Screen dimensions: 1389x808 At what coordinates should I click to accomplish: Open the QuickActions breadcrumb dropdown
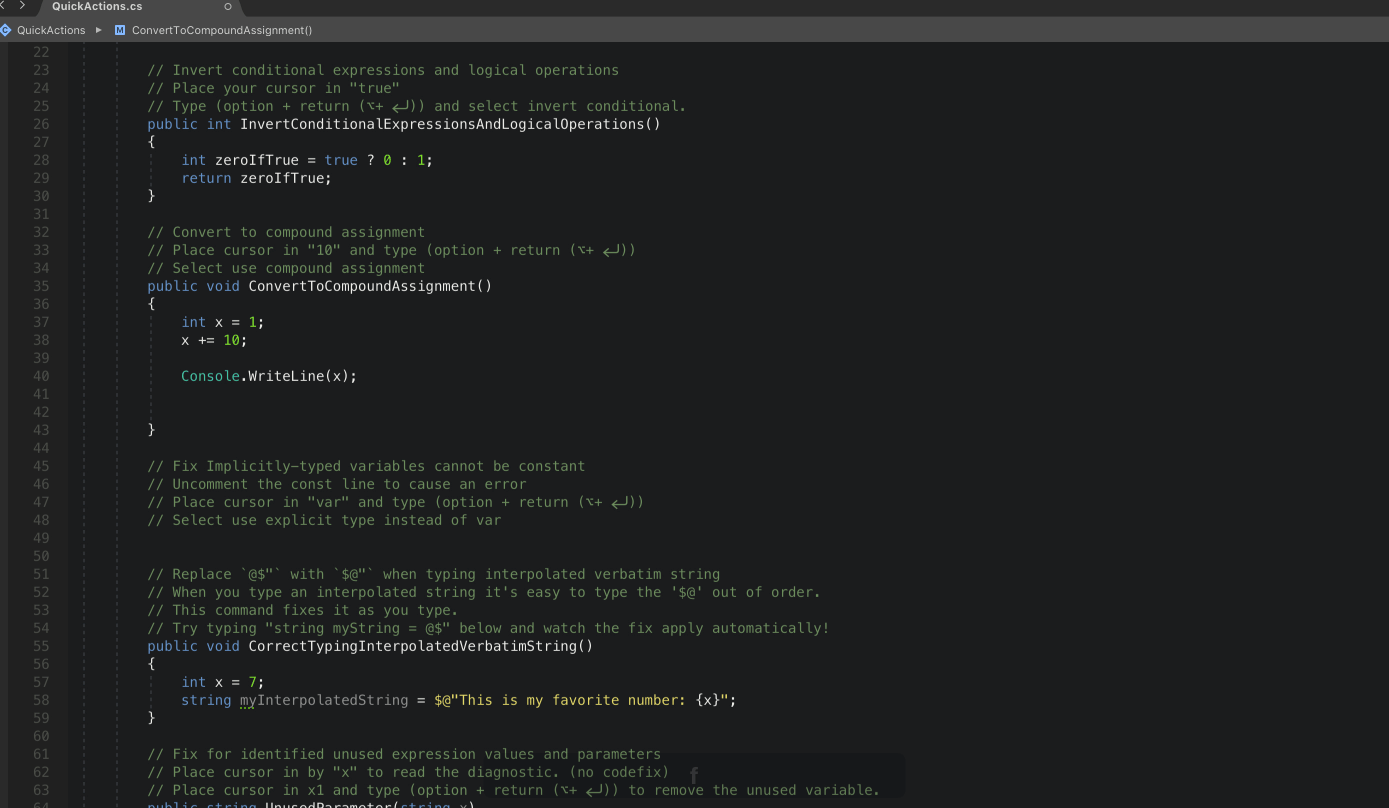[51, 30]
